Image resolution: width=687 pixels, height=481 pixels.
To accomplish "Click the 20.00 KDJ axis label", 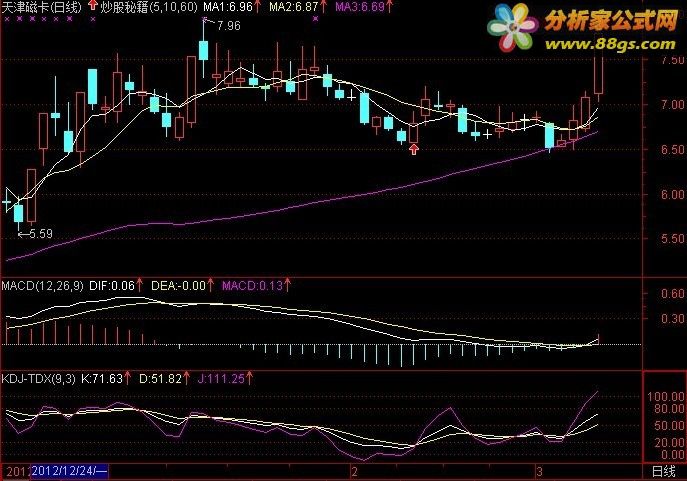I will point(669,443).
